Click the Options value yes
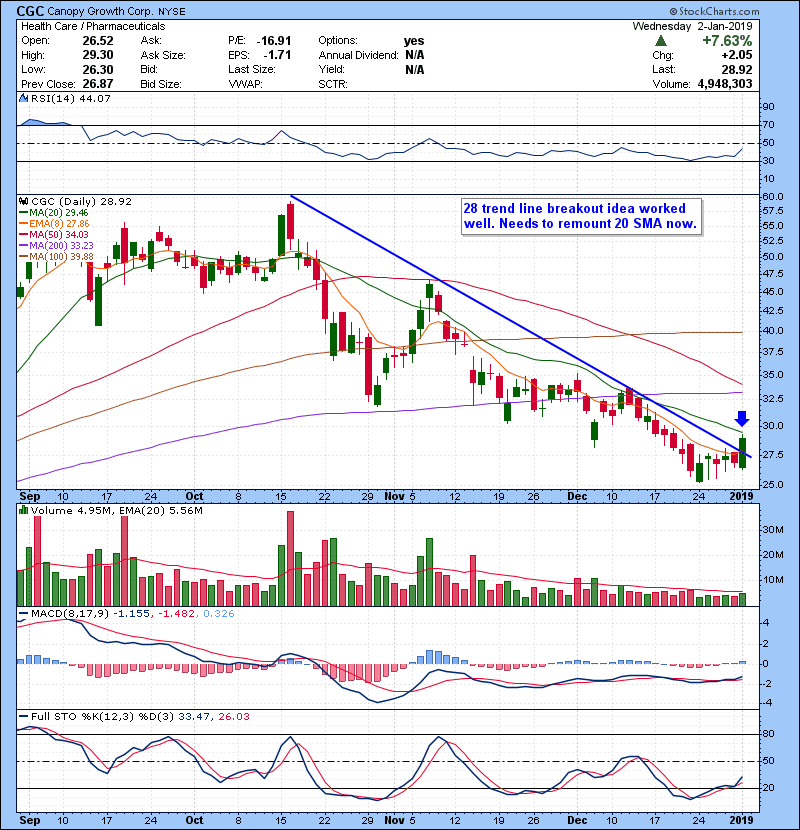This screenshot has width=800, height=830. (x=414, y=41)
